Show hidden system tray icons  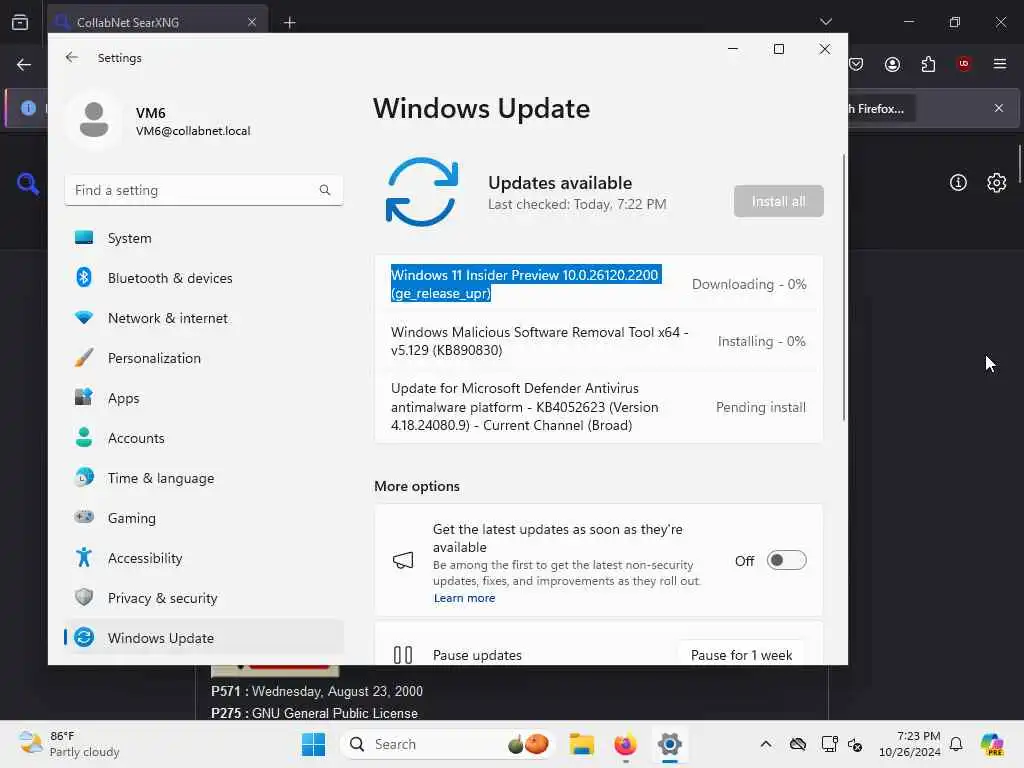point(766,744)
